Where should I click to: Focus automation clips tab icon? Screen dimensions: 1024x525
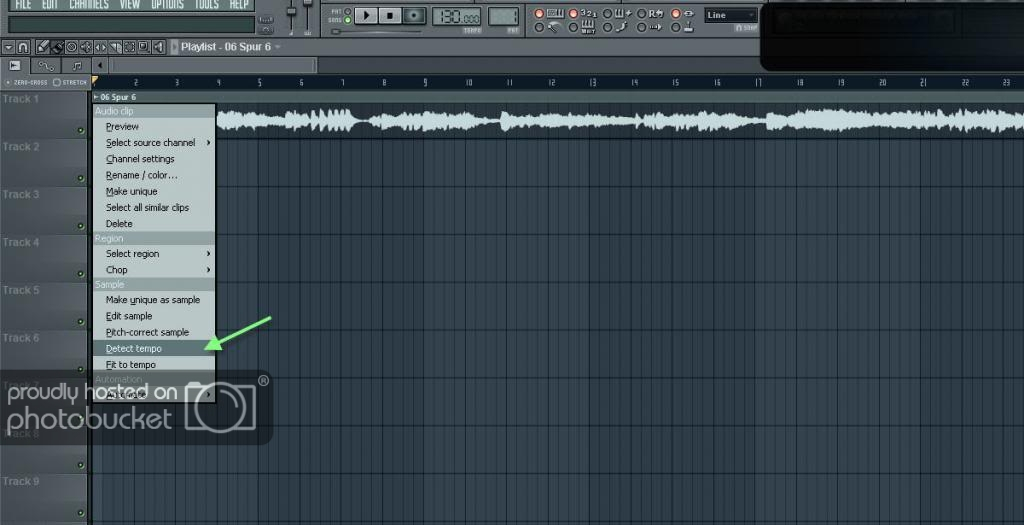[x=46, y=65]
